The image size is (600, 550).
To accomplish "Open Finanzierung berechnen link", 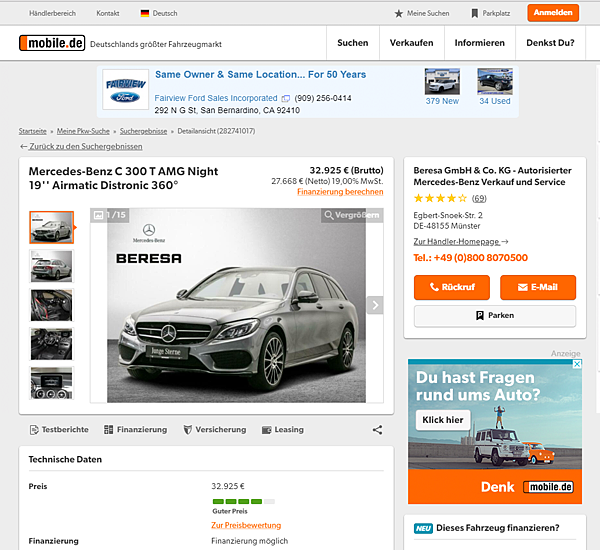I will click(x=340, y=192).
